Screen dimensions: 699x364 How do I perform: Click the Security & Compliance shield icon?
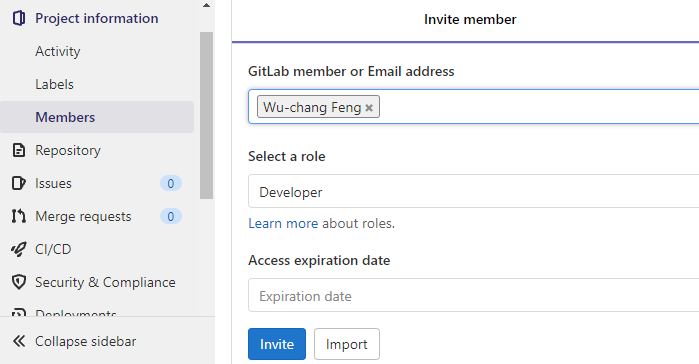click(x=19, y=282)
